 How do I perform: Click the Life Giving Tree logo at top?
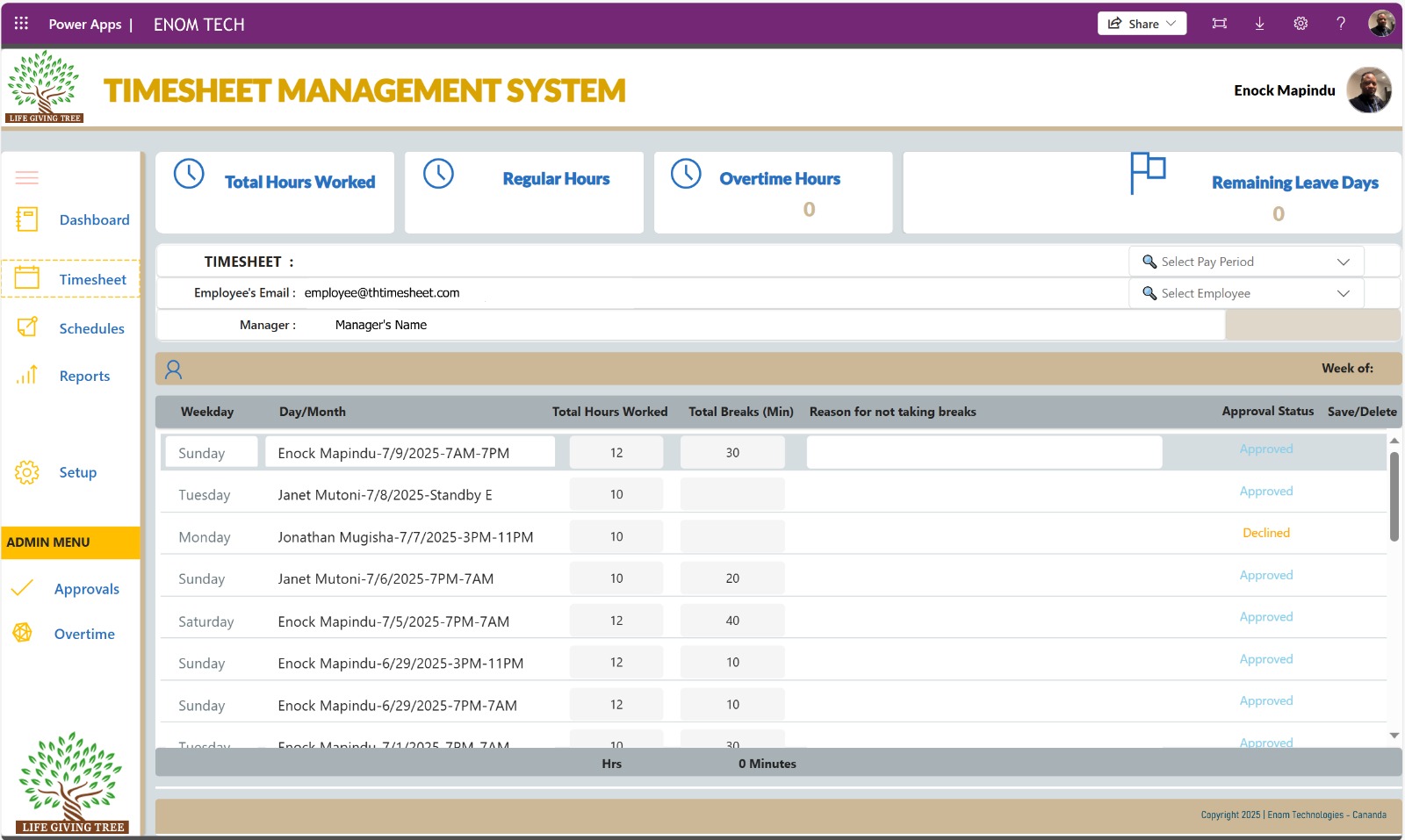[x=44, y=86]
